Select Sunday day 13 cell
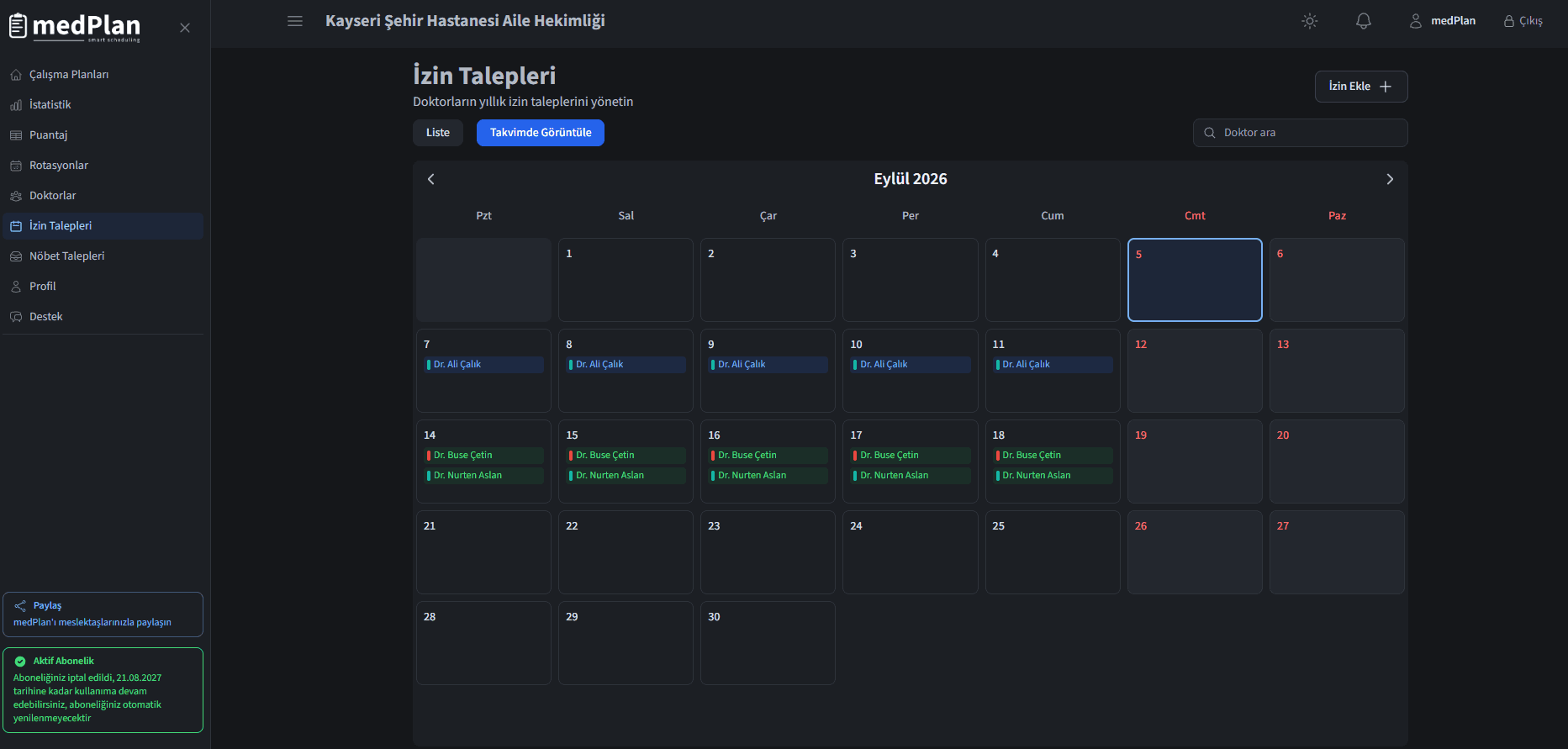The width and height of the screenshot is (1568, 749). click(1337, 371)
